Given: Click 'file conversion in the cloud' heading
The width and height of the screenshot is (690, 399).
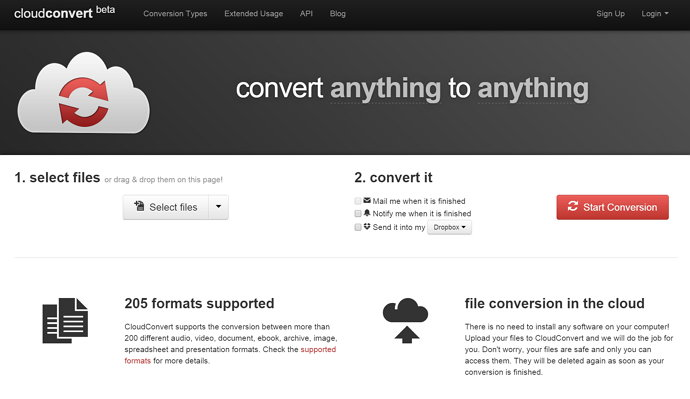Looking at the screenshot, I should pos(554,303).
